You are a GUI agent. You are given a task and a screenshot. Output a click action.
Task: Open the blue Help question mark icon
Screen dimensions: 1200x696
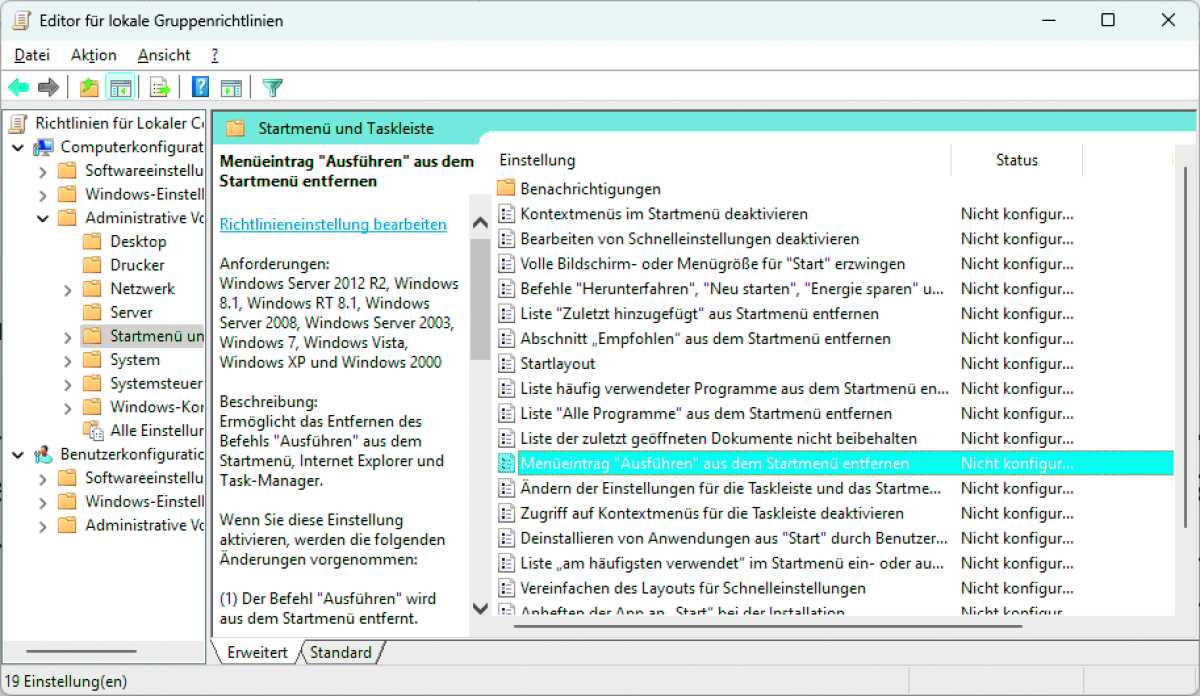[x=200, y=87]
